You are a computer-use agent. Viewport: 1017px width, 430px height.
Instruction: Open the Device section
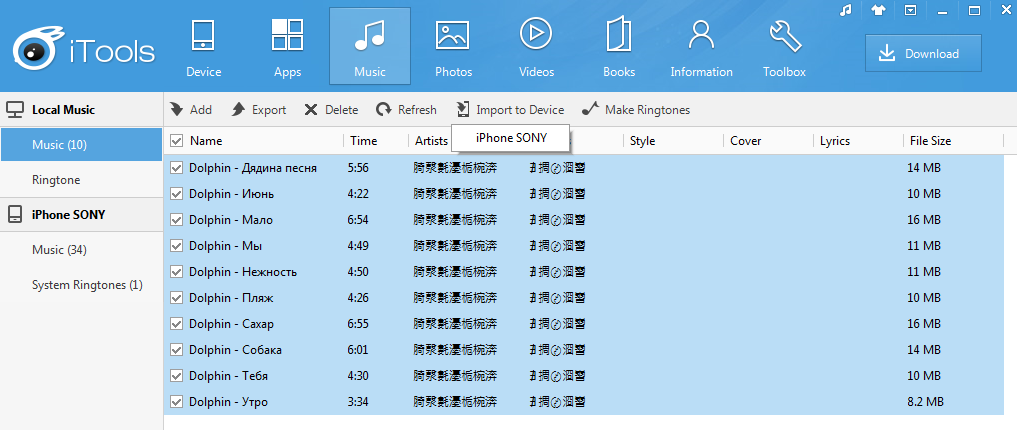[x=203, y=47]
